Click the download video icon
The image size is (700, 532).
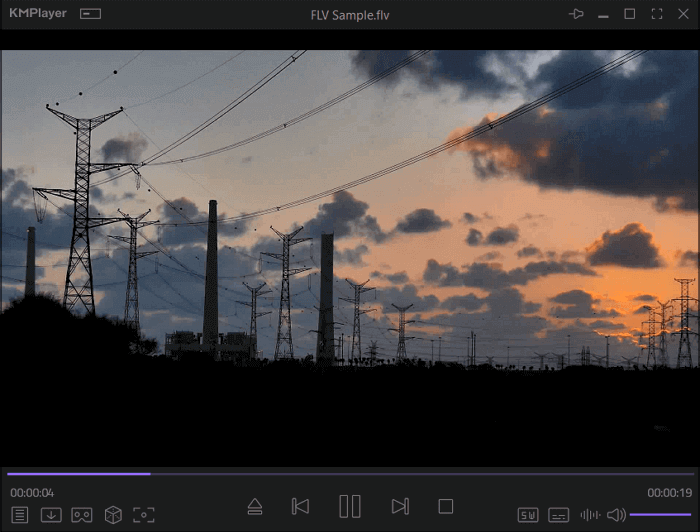51,515
